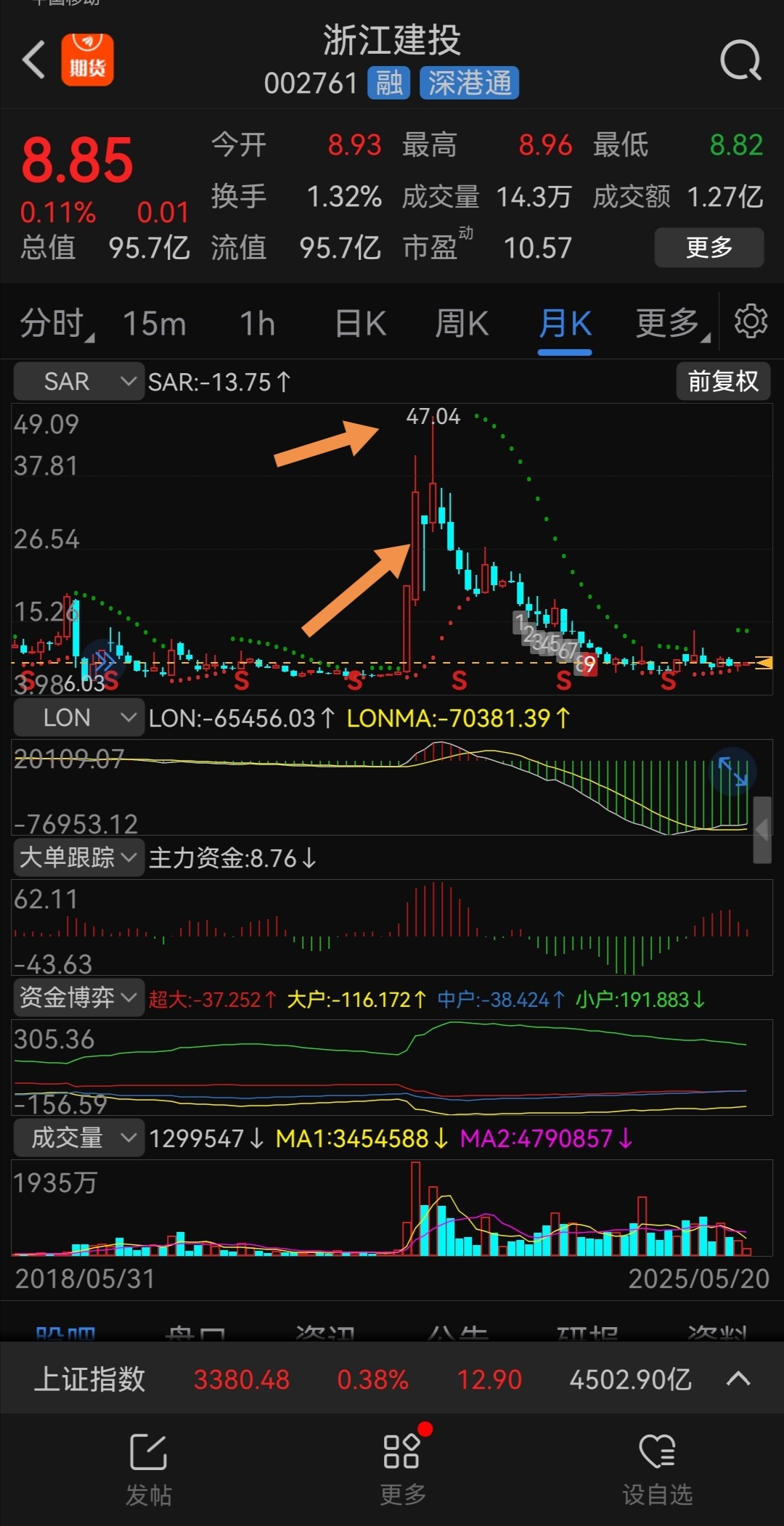784x1526 pixels.
Task: Tap the 超大:-37.252 value
Action: [x=212, y=1000]
